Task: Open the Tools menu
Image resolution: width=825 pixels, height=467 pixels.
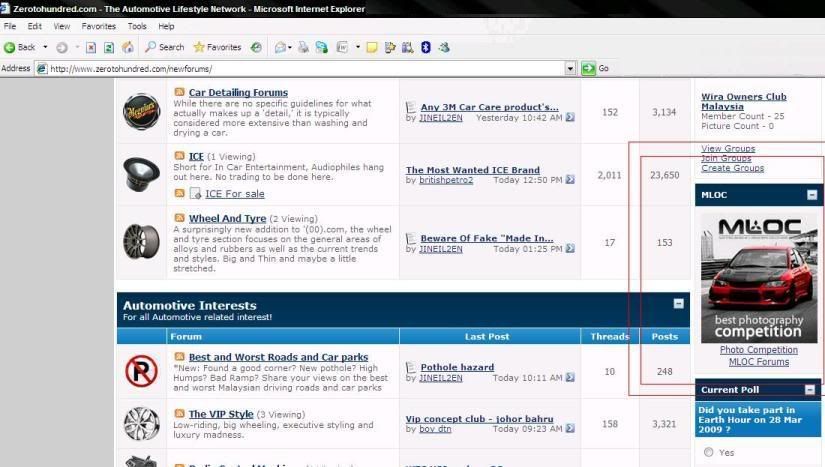Action: click(137, 26)
